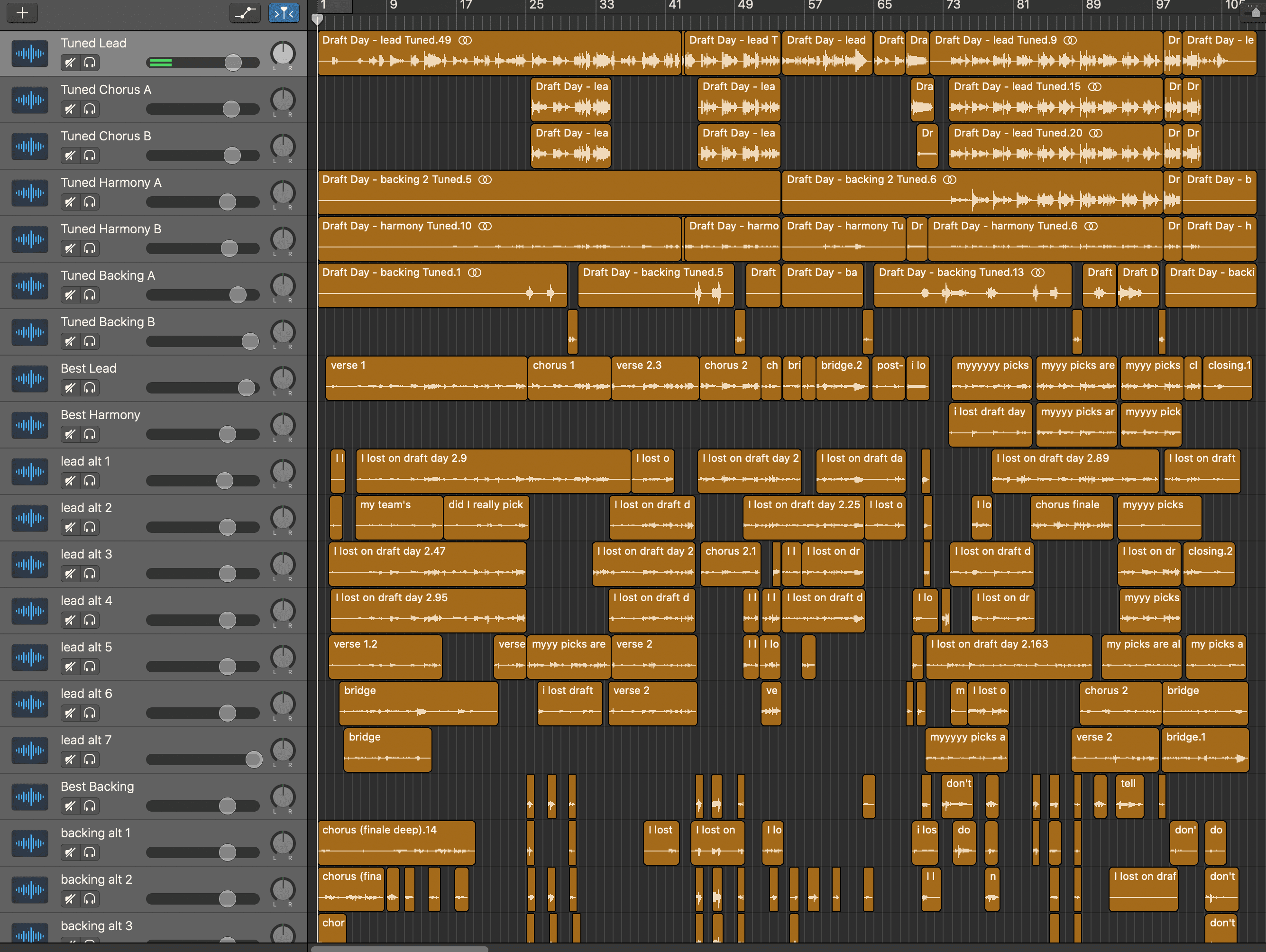Viewport: 1266px width, 952px height.
Task: Mute the backing alt 1 track
Action: coord(70,852)
